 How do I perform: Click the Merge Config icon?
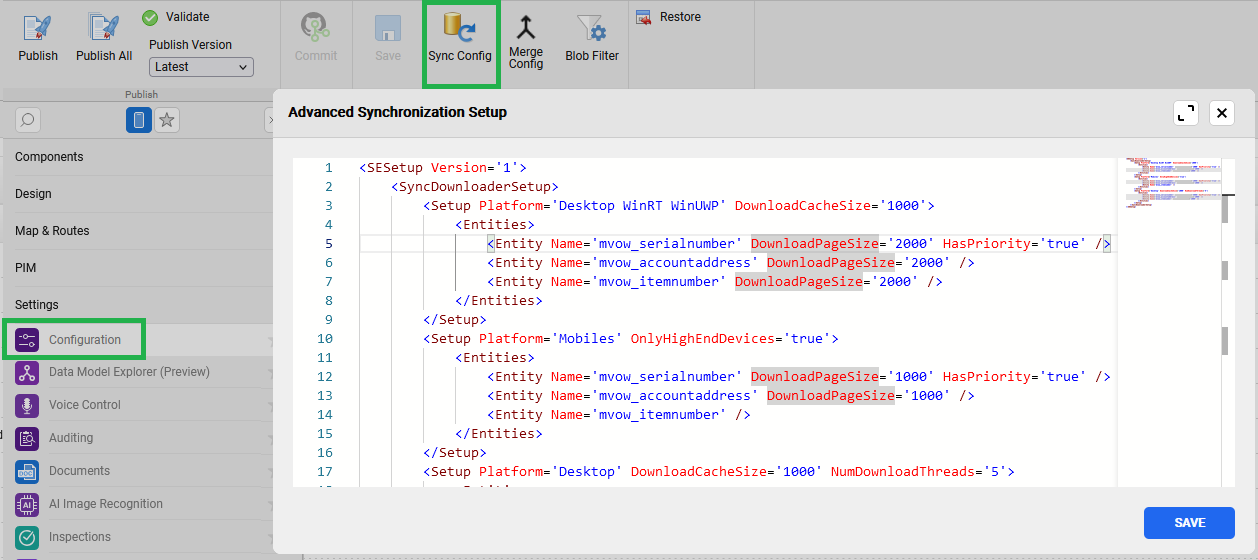(526, 28)
